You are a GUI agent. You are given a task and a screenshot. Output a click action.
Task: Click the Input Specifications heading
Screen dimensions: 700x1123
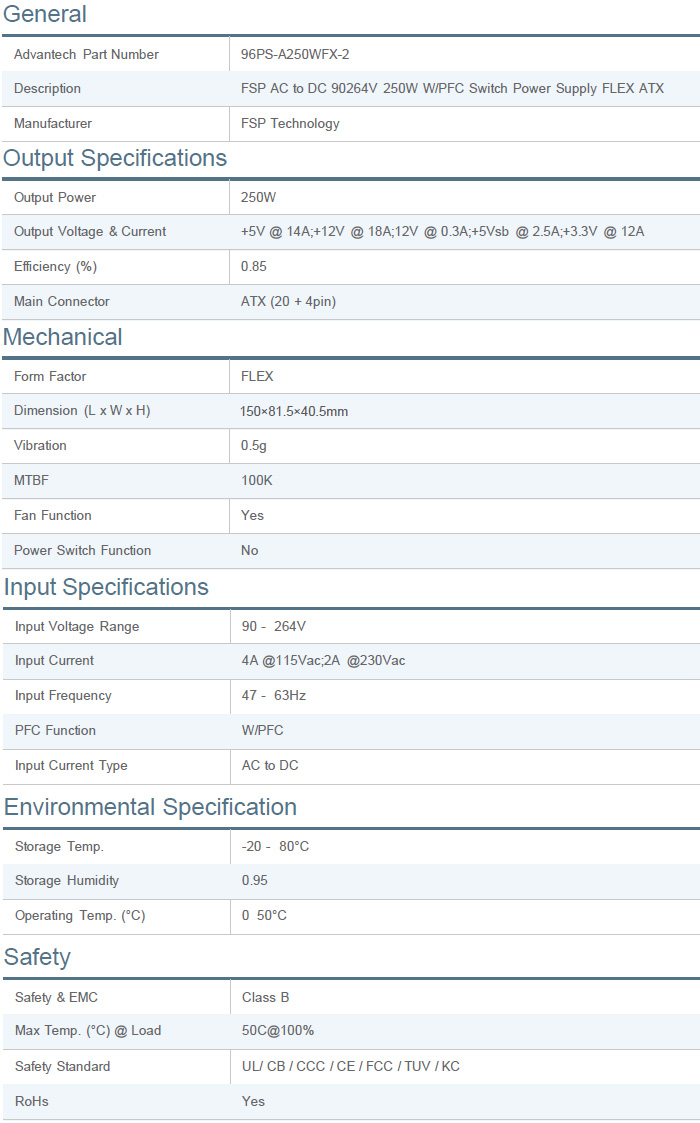tap(106, 587)
